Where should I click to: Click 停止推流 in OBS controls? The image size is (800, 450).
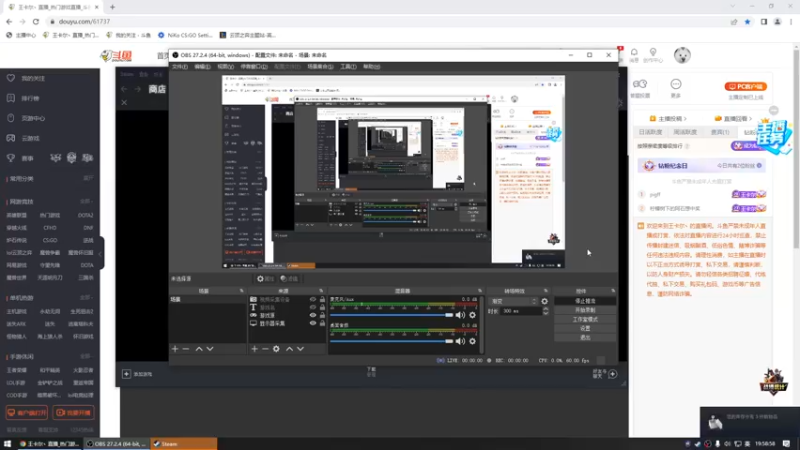(x=585, y=301)
